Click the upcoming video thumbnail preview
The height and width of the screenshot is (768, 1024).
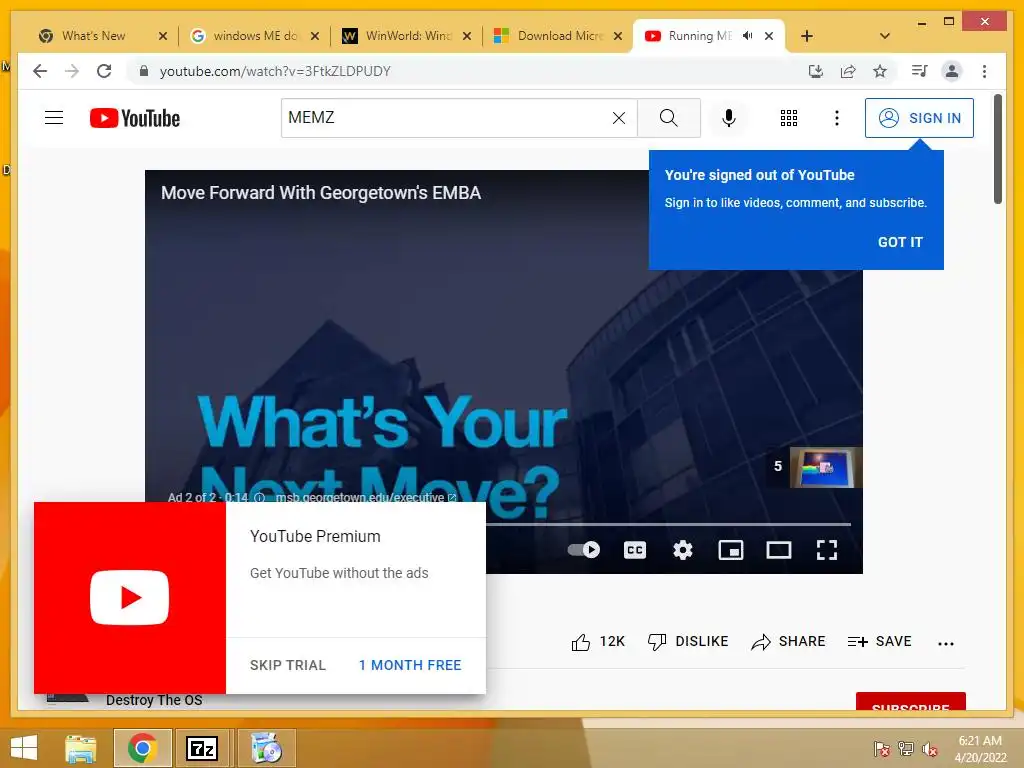(x=825, y=467)
